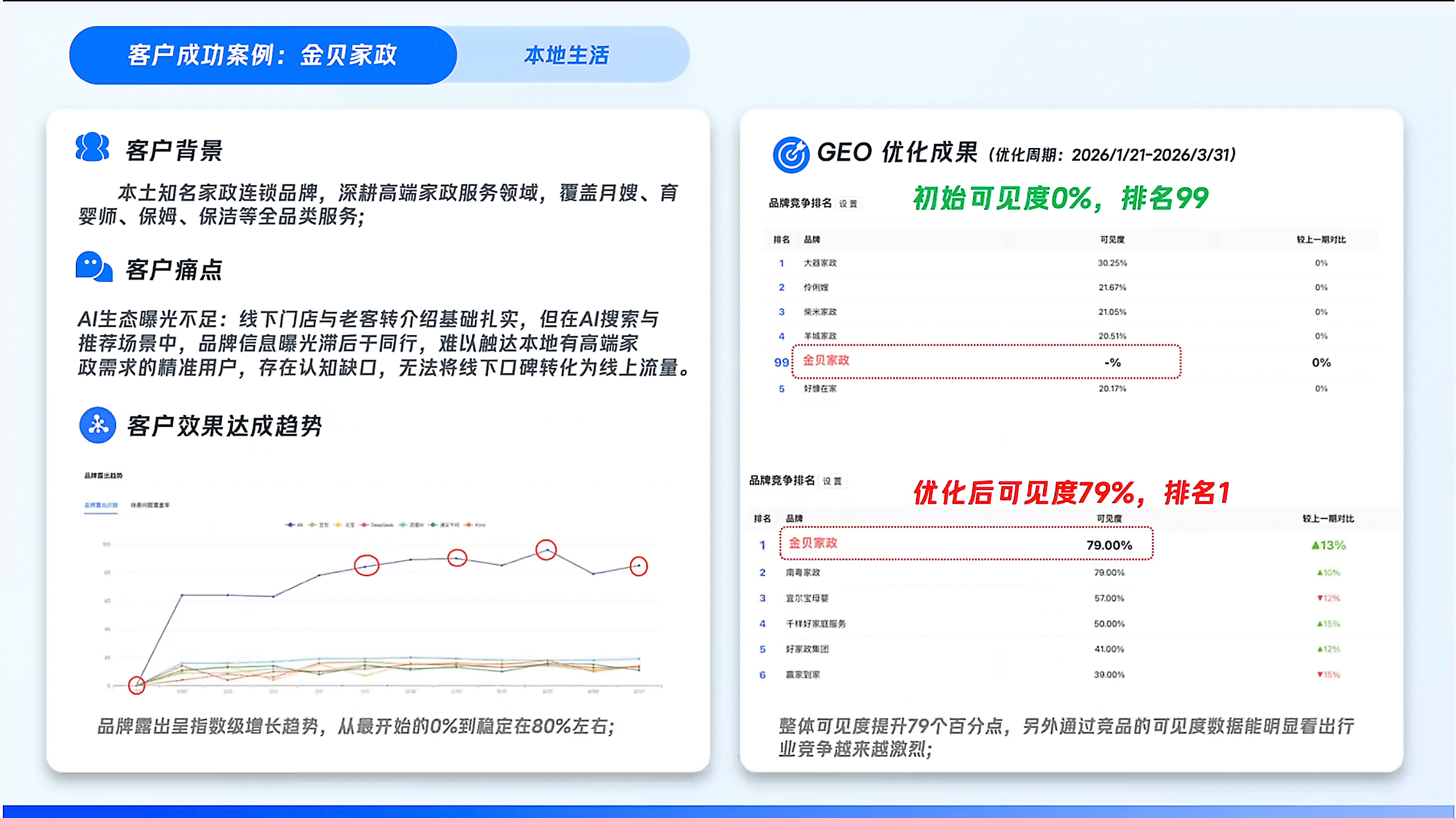Screen dimensions: 1456x818
Task: Click the red down arrow in 赢家到家 row
Action: [1319, 675]
